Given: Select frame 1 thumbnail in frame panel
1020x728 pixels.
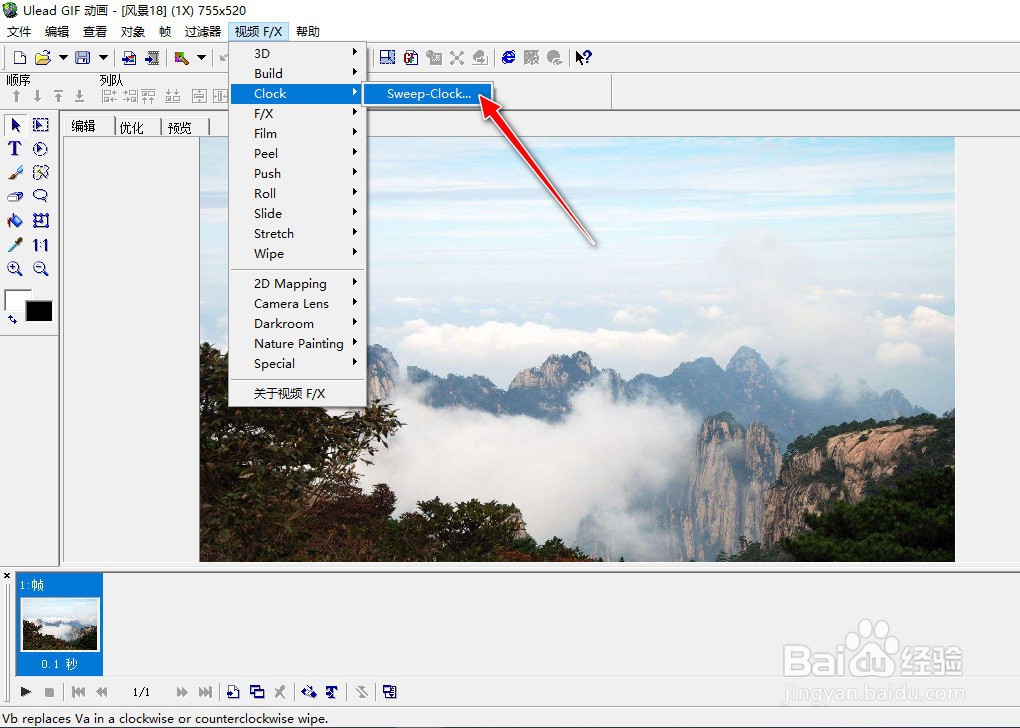Looking at the screenshot, I should click(60, 625).
